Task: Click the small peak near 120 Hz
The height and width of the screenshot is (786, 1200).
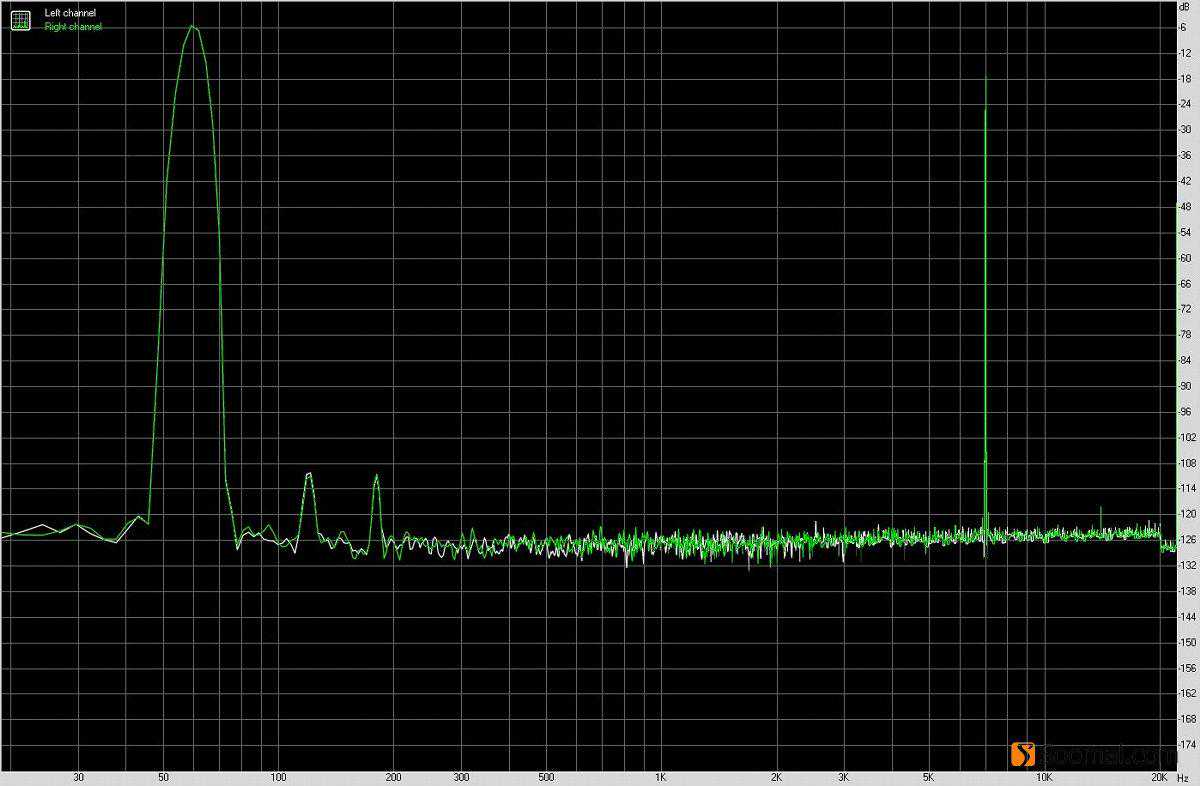Action: (x=309, y=473)
